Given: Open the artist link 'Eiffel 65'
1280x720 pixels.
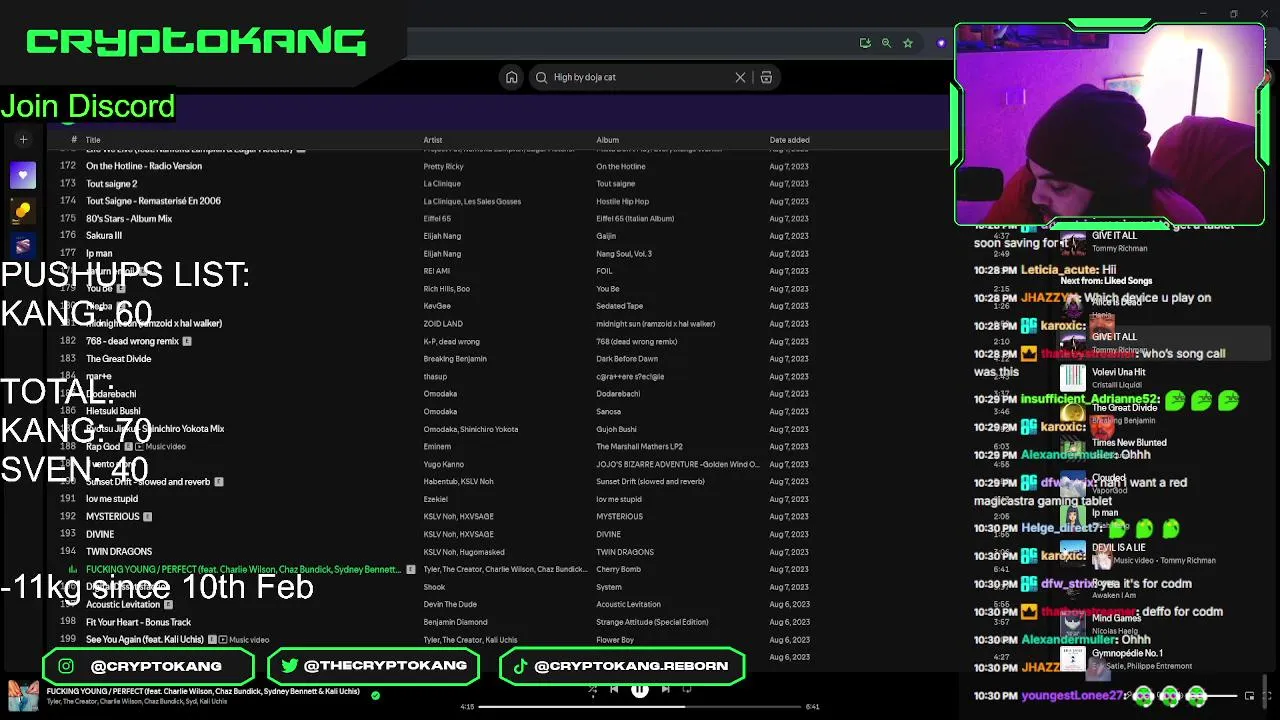Looking at the screenshot, I should (437, 218).
